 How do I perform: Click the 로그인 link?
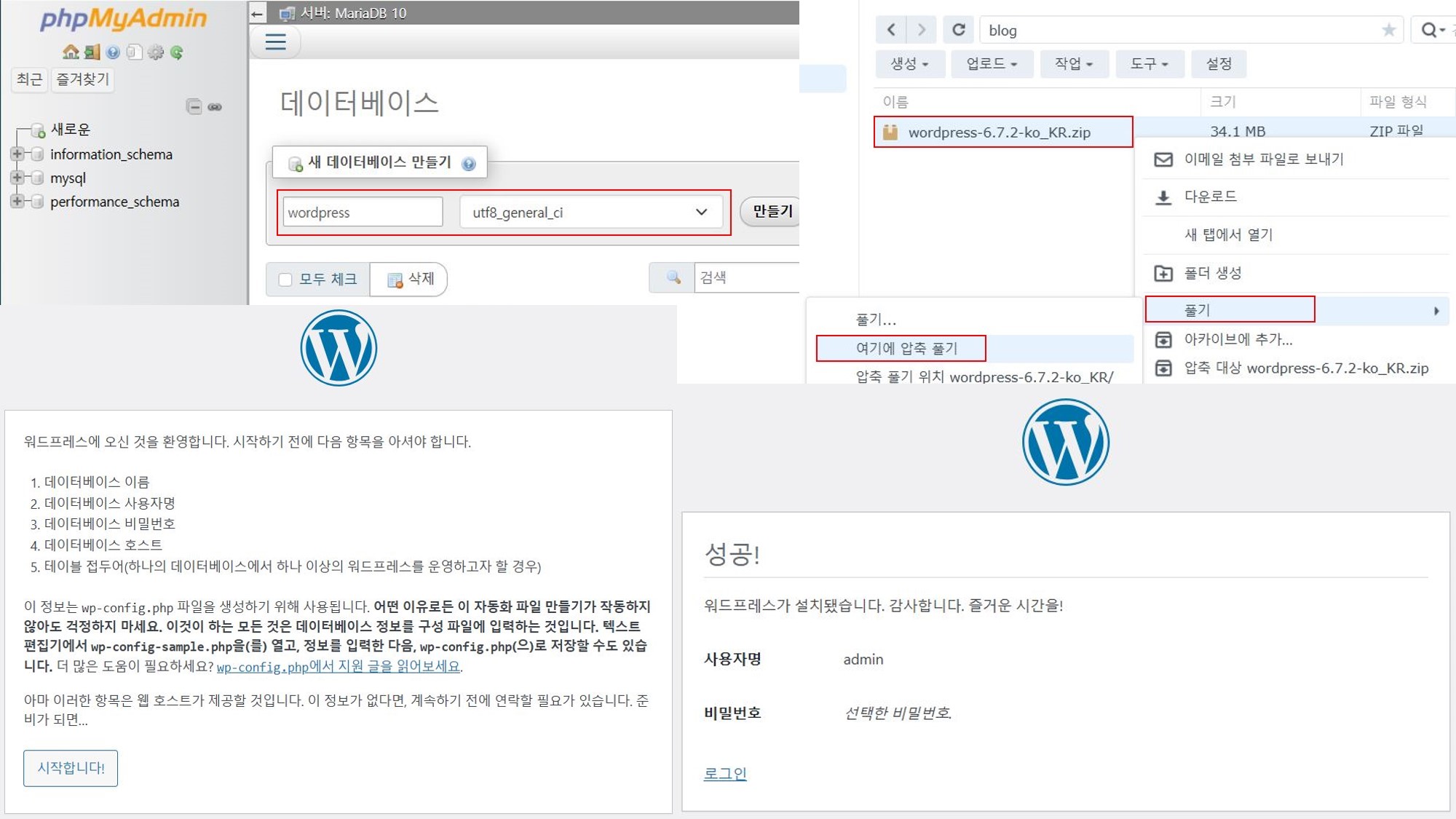(725, 773)
